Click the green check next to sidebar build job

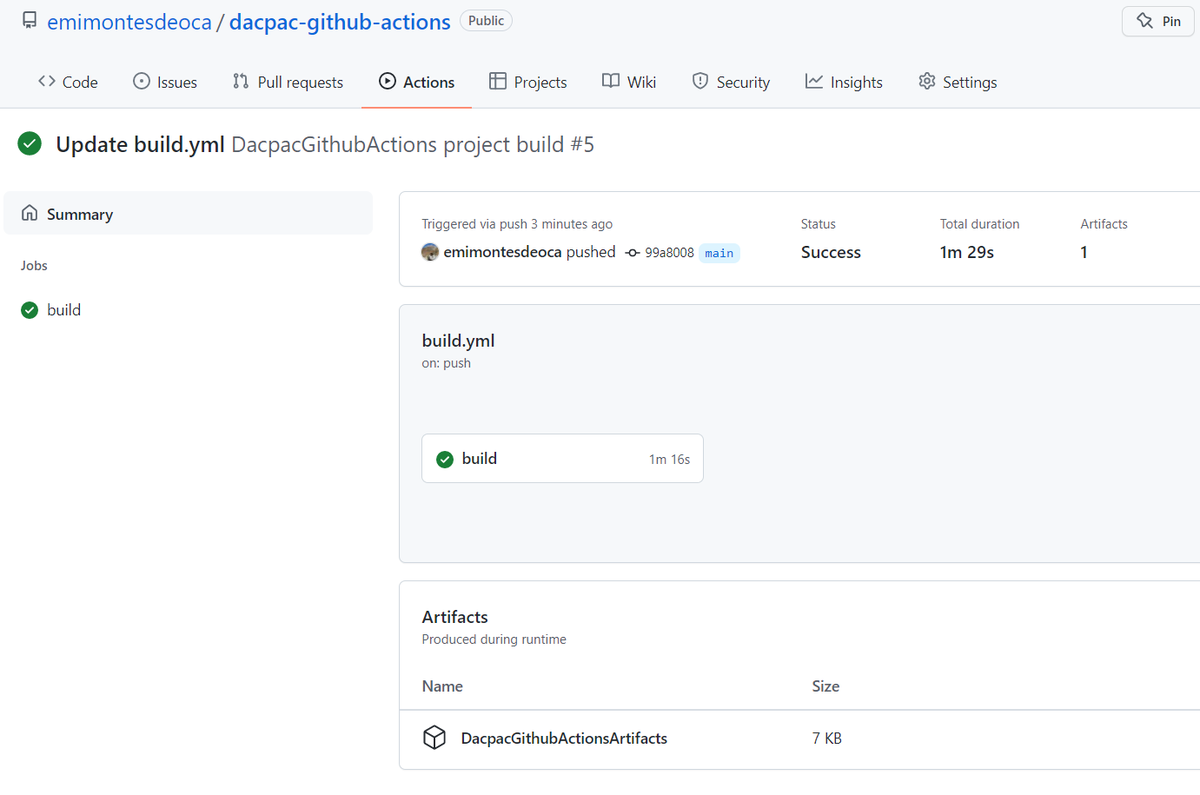tap(30, 310)
